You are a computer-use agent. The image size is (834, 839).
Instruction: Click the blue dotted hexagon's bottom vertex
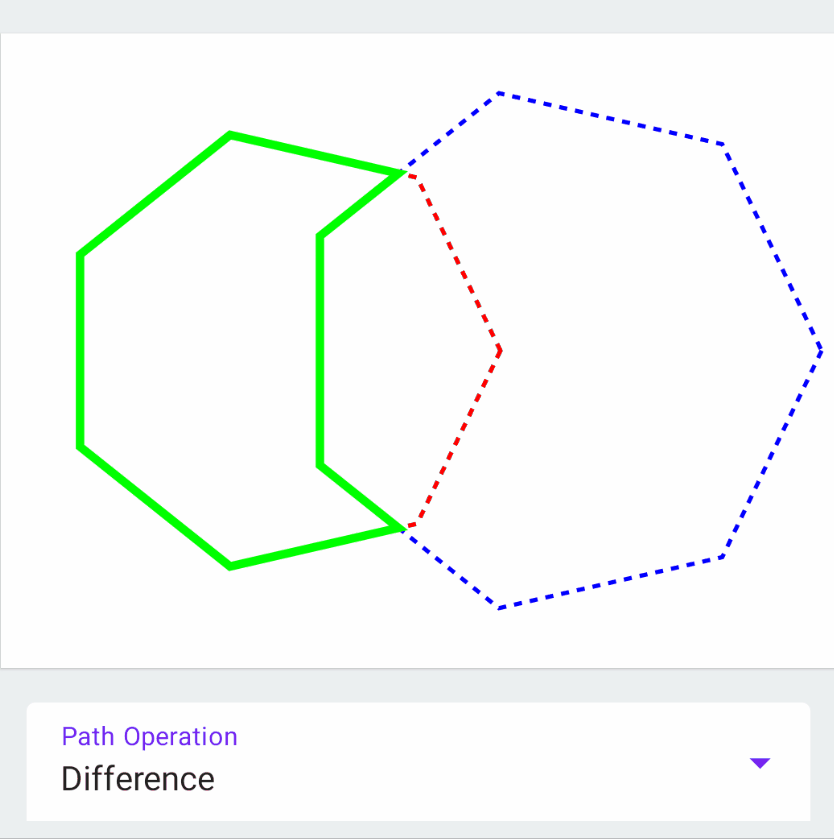pos(499,607)
